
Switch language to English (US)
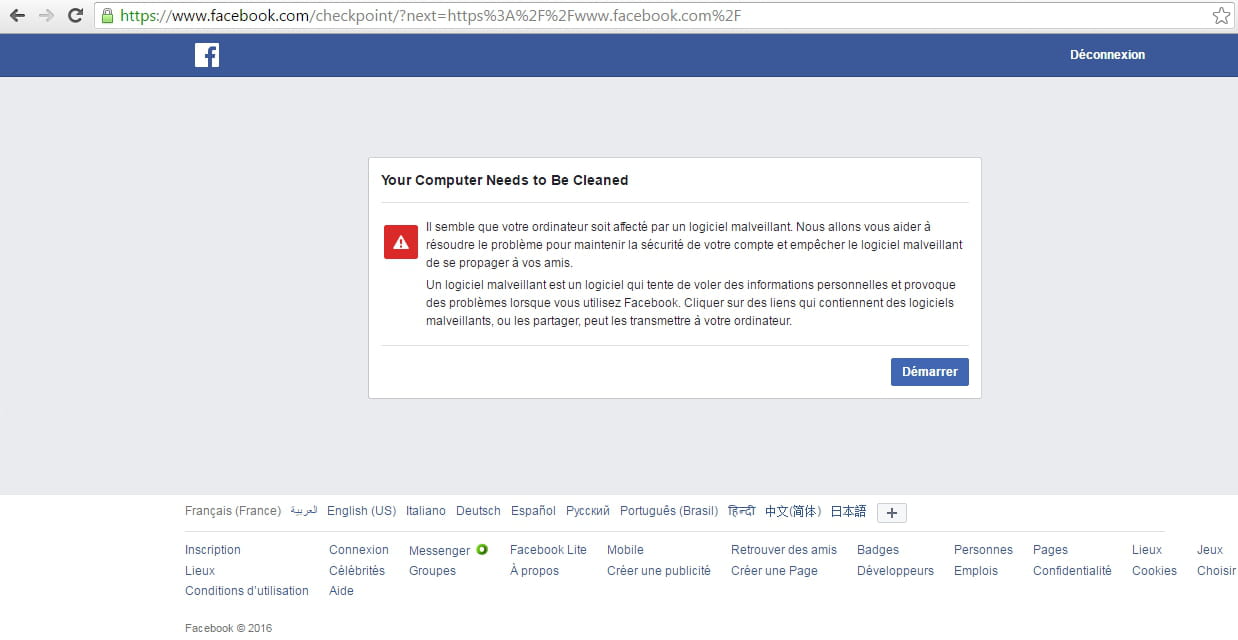[x=362, y=511]
